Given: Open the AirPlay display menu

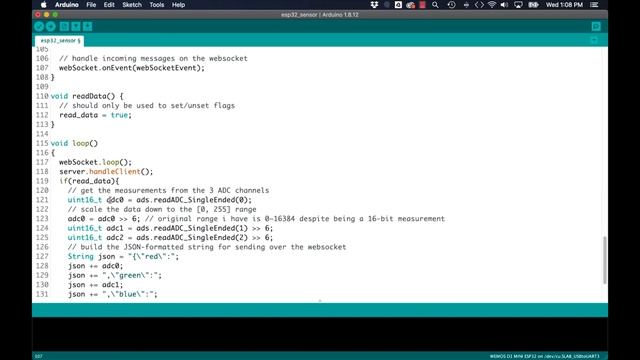Looking at the screenshot, I should pos(518,5).
